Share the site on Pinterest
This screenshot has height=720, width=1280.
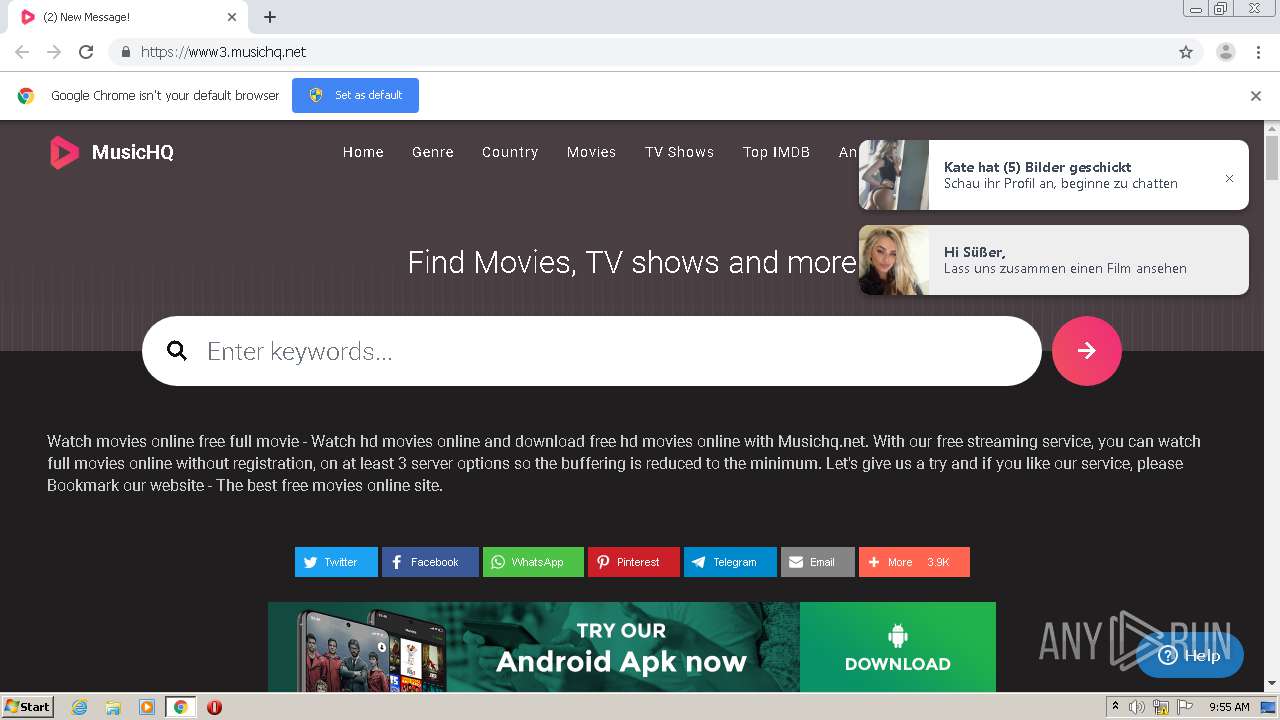(634, 562)
